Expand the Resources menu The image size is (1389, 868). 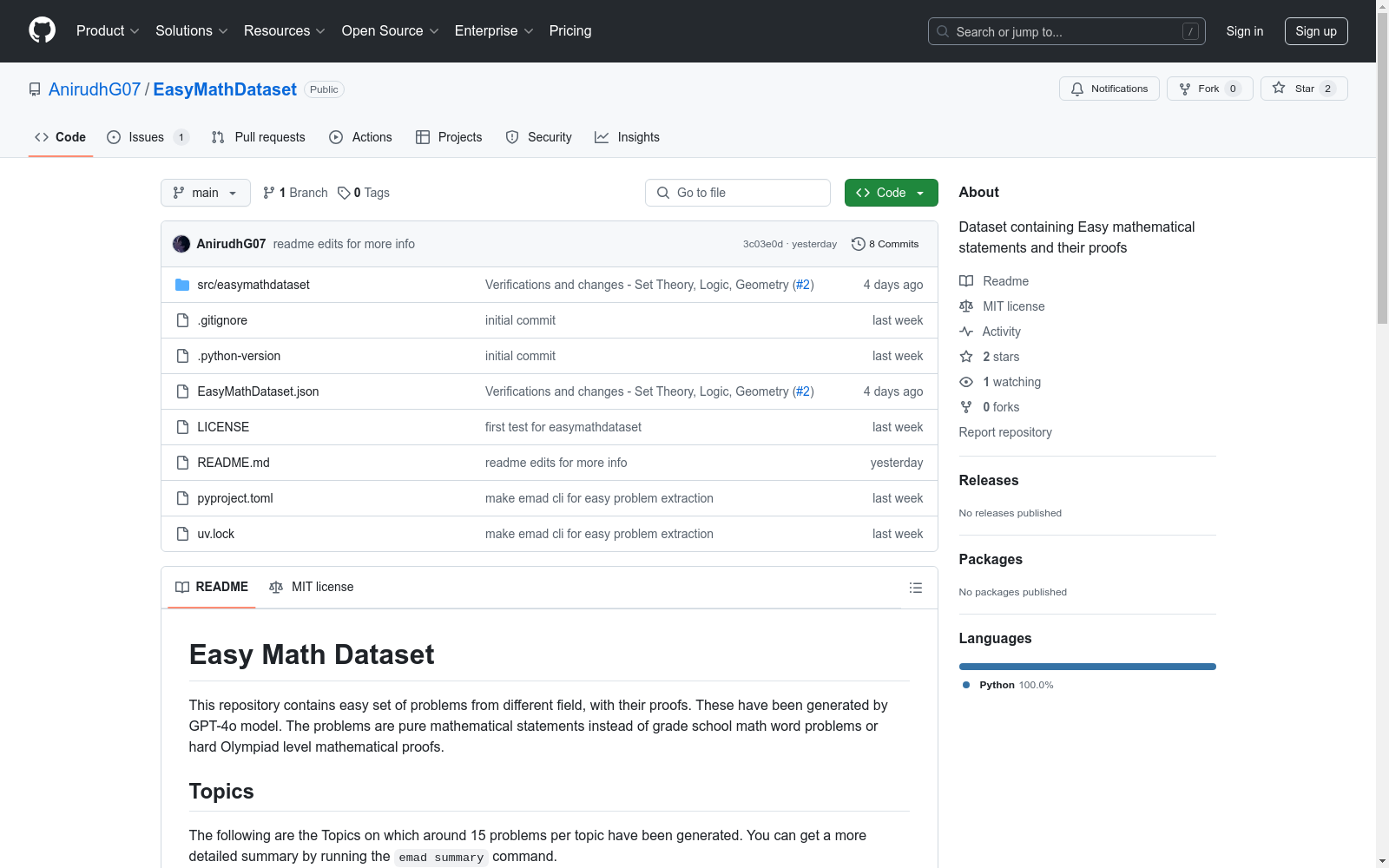(285, 31)
